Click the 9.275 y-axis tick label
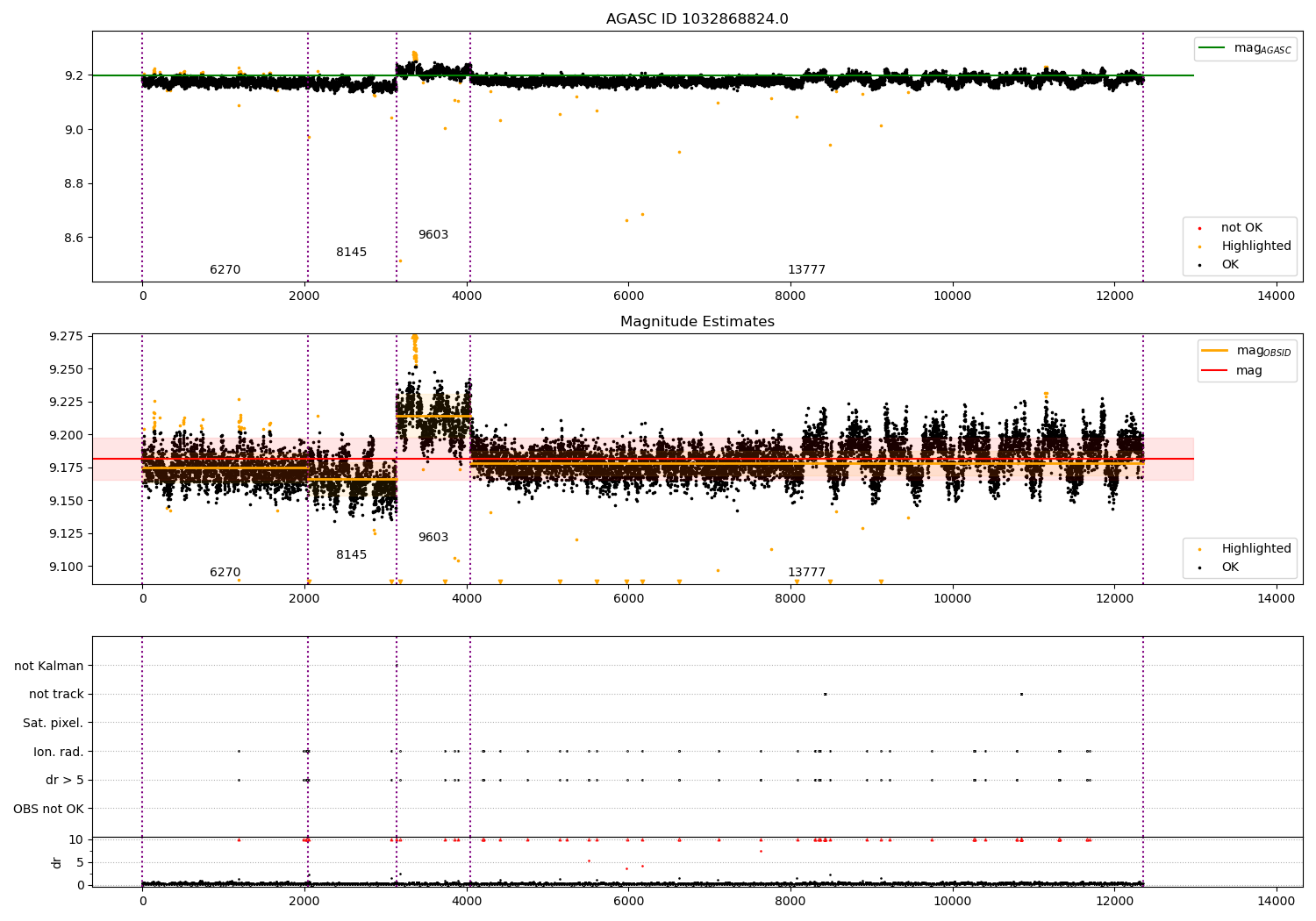This screenshot has width=1316, height=921. coord(67,337)
